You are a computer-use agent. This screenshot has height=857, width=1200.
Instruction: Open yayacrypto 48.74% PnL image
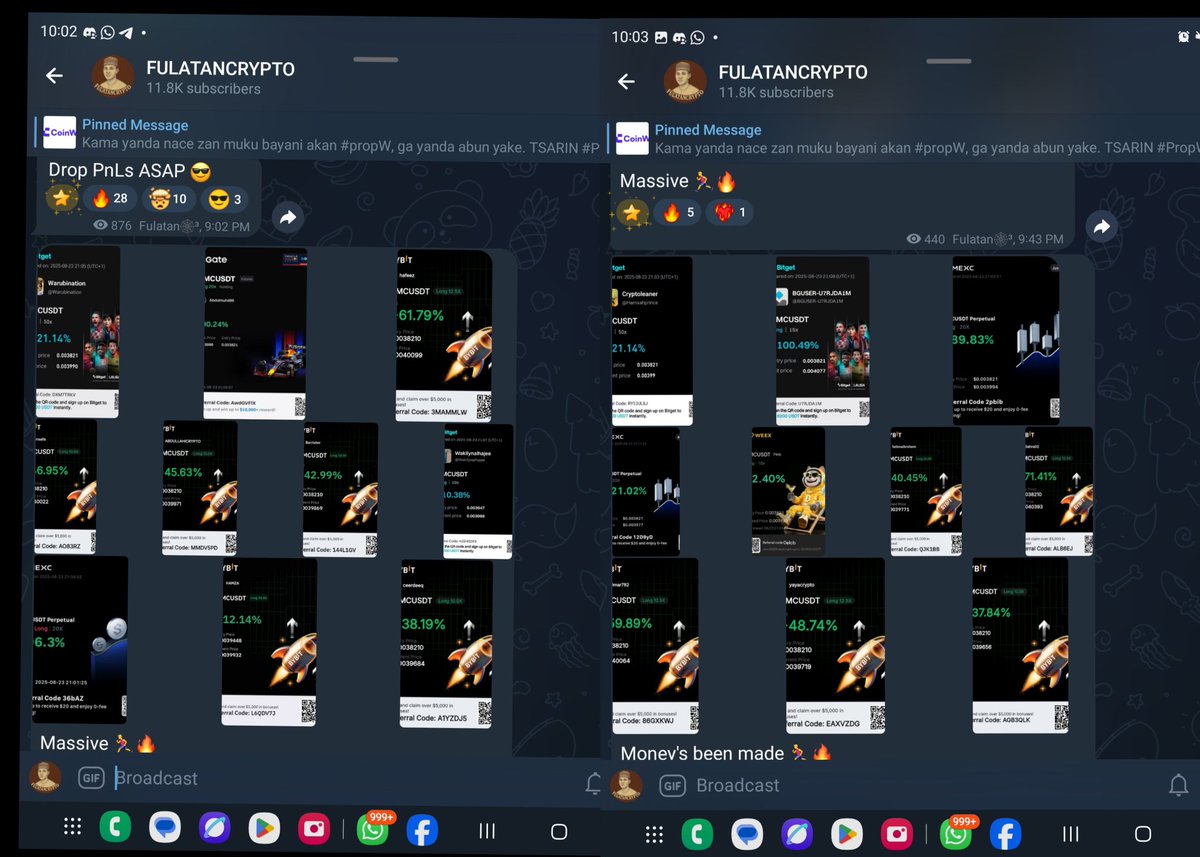[835, 646]
